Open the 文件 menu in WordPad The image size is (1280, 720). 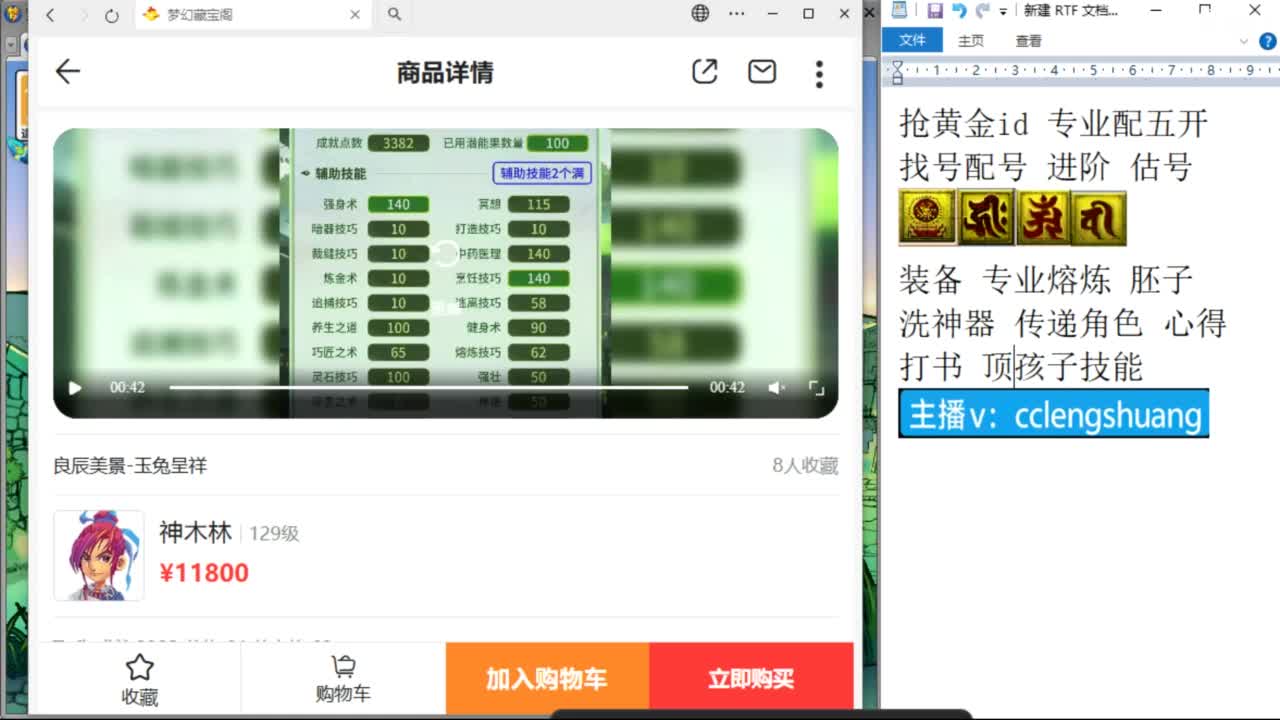[913, 40]
